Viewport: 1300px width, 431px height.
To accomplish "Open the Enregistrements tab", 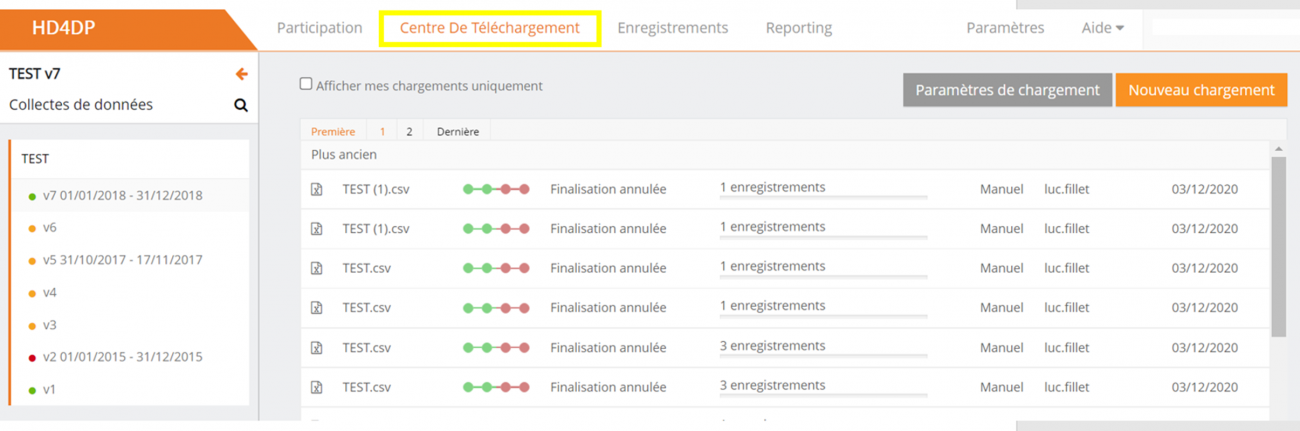I will coord(672,28).
